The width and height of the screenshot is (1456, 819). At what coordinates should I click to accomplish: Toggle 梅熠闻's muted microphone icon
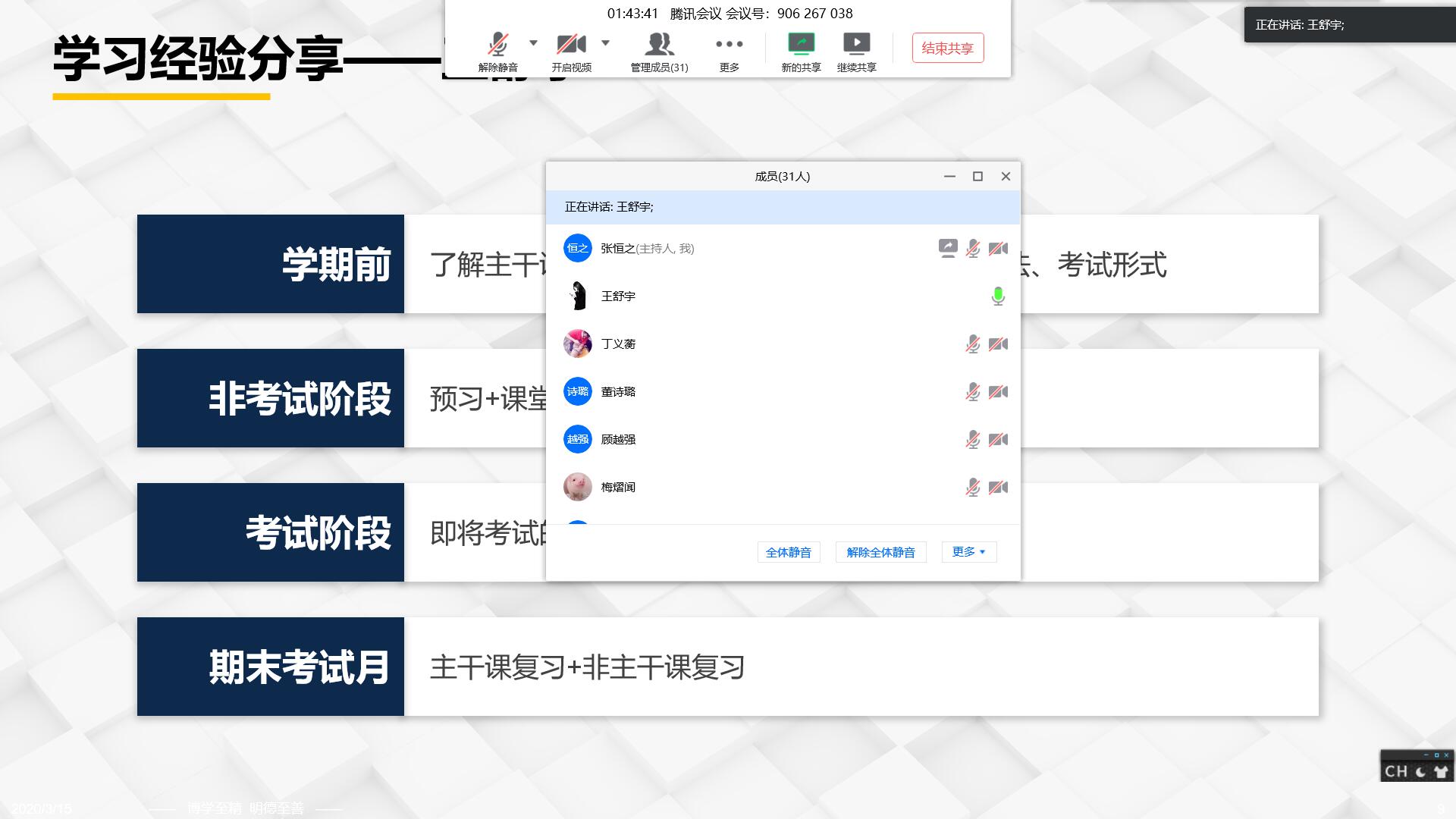coord(972,488)
